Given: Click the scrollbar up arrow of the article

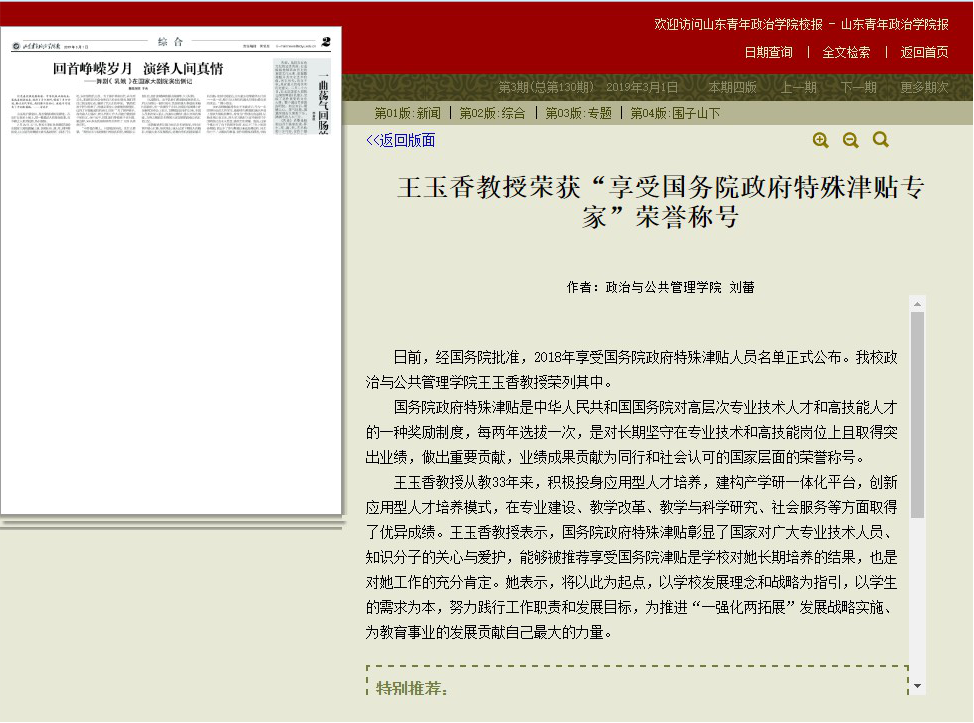Looking at the screenshot, I should tap(917, 304).
